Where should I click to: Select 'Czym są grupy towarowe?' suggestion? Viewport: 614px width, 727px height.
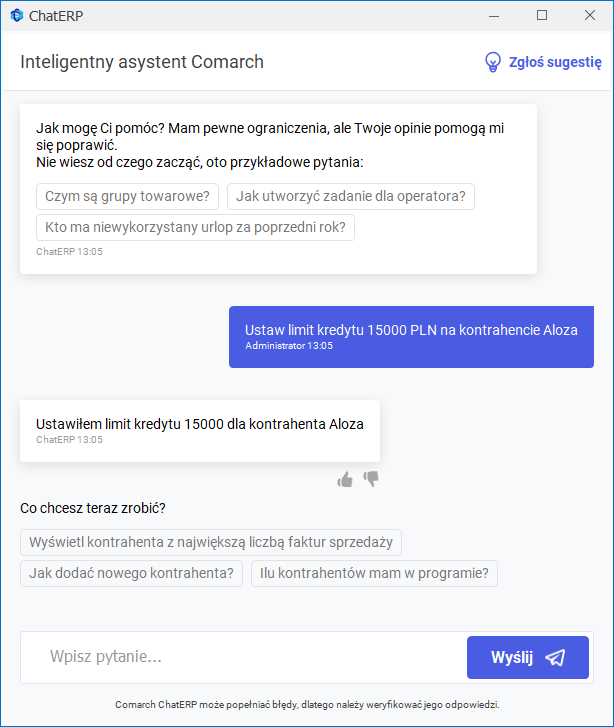pos(127,197)
